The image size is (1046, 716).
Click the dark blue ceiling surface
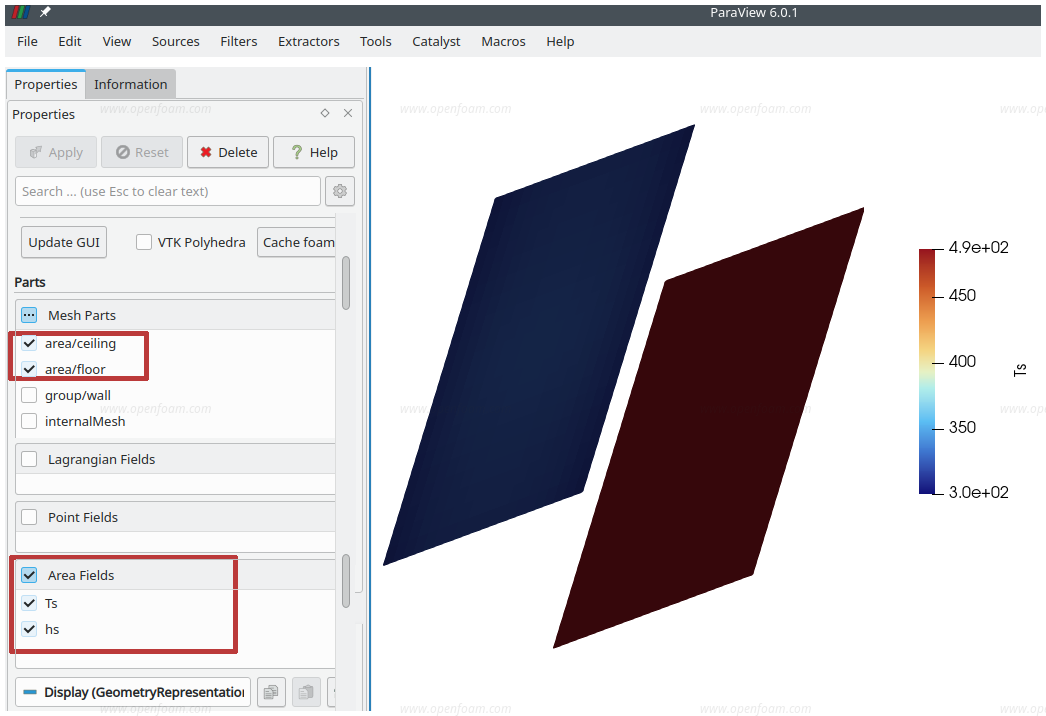pos(539,344)
